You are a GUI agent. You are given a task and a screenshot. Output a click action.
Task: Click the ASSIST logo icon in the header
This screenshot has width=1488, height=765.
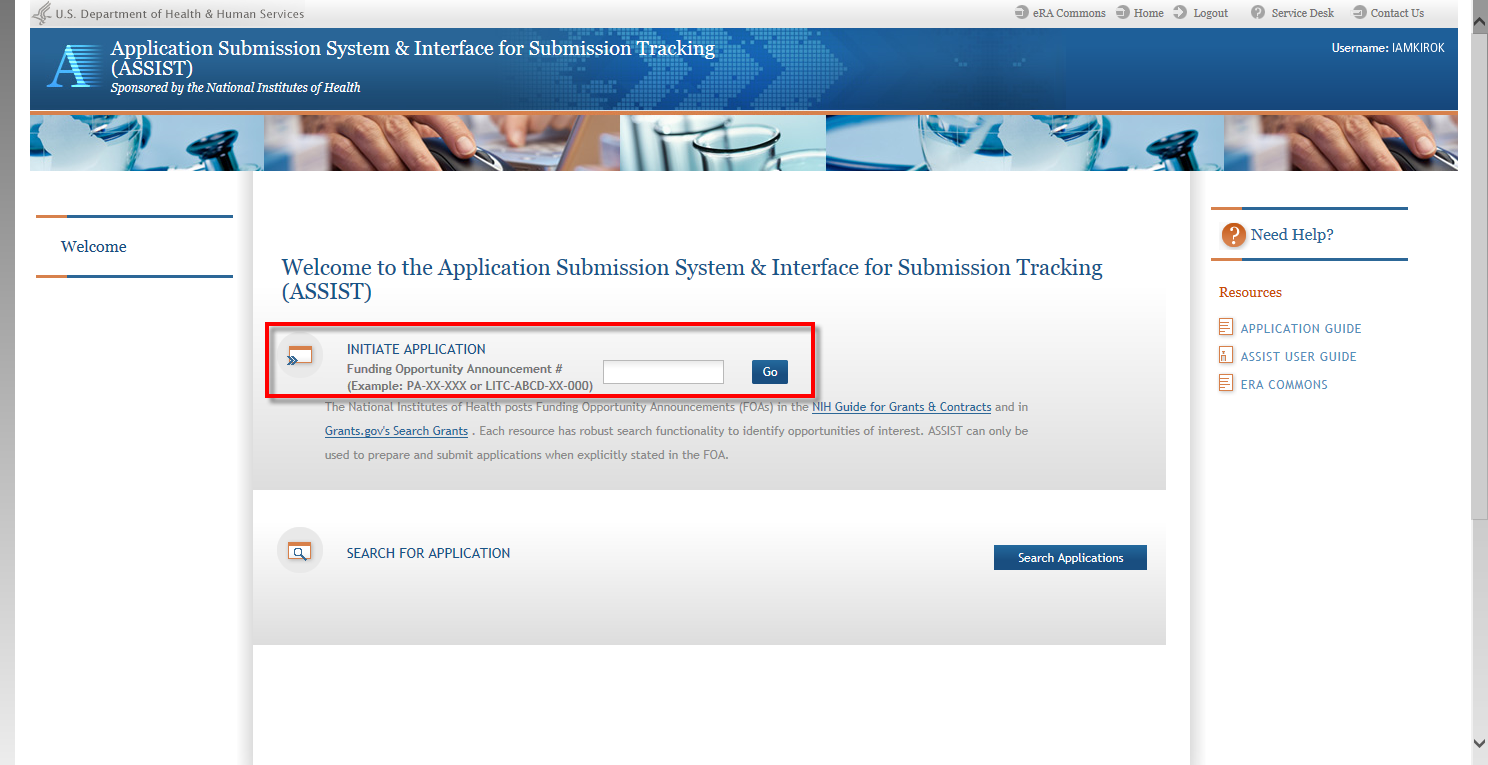pos(75,67)
